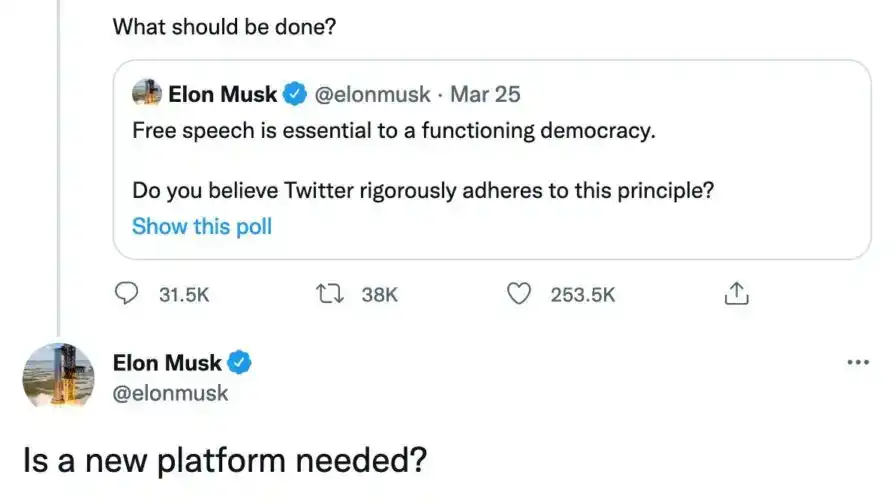Click the verified badge in the quoted tweet

click(x=295, y=95)
